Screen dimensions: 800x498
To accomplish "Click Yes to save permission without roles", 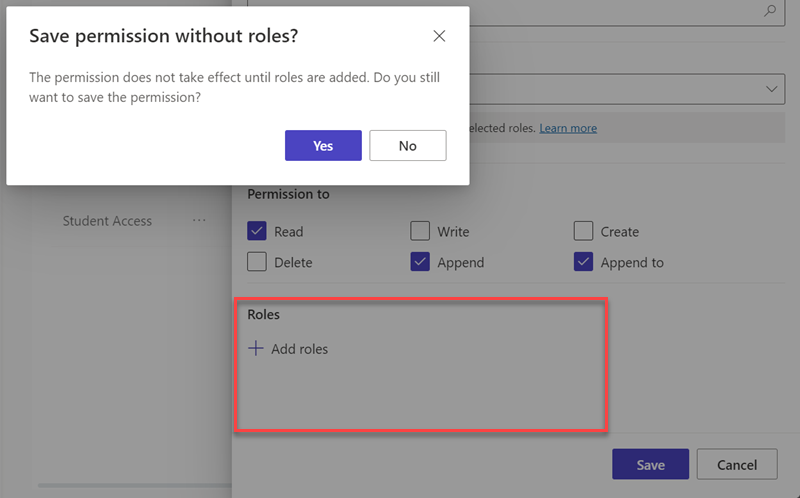I will coord(323,145).
